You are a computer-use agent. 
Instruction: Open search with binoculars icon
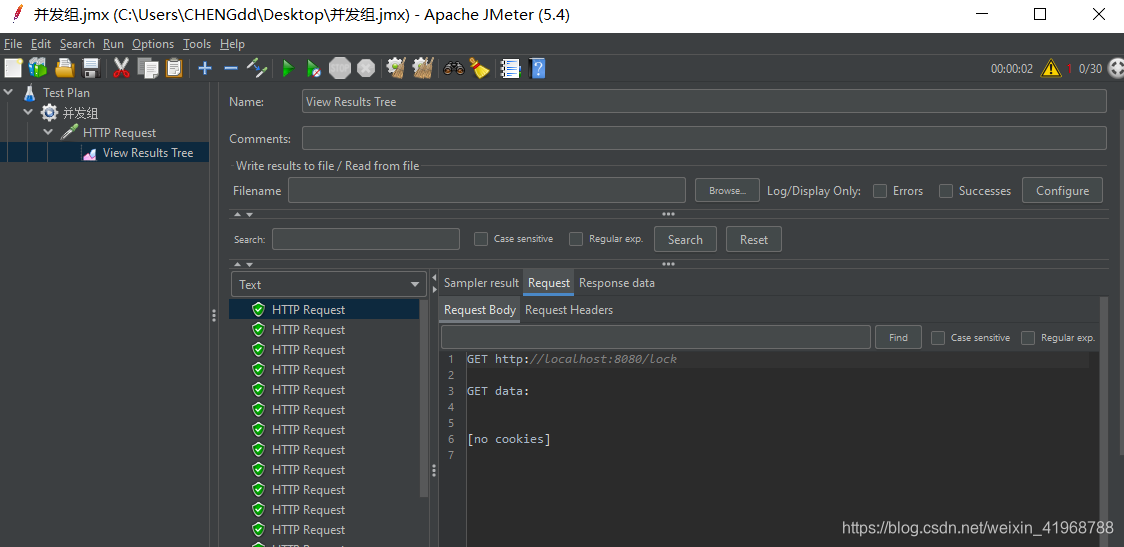click(454, 69)
